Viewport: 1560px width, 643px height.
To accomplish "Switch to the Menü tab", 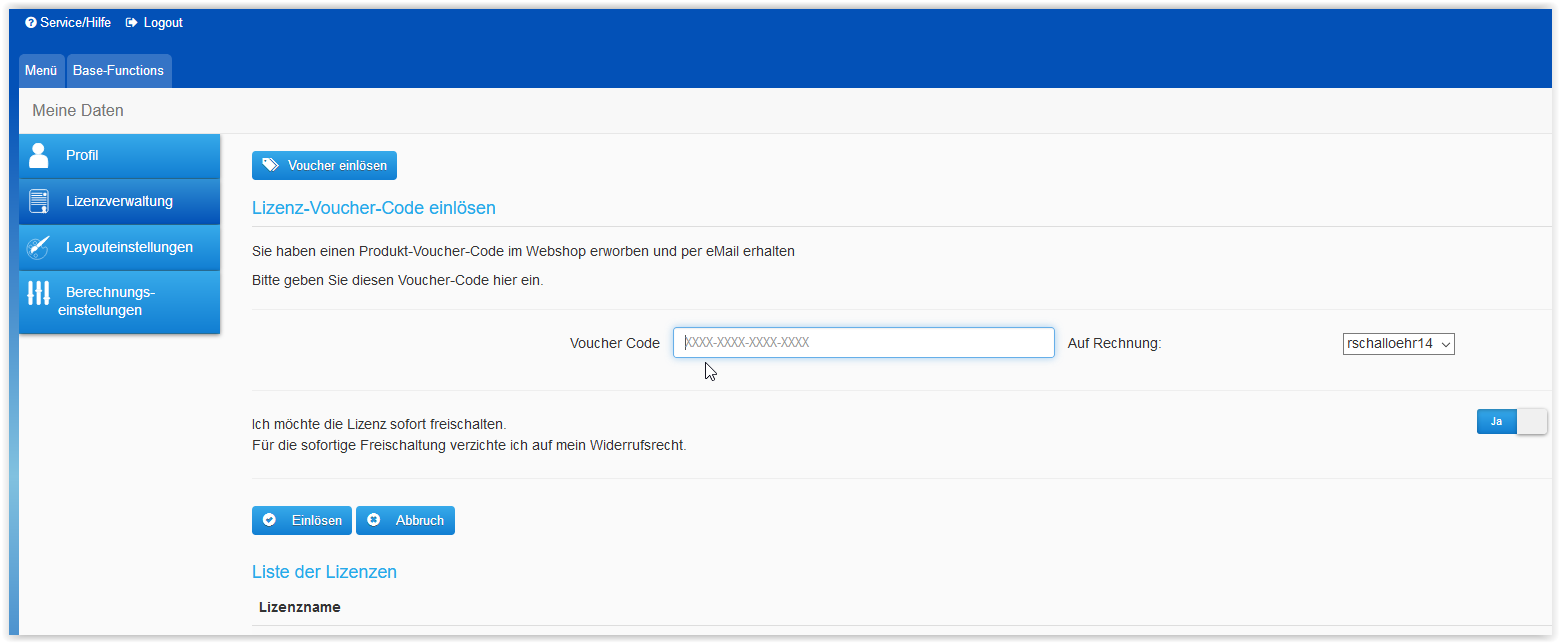I will 41,71.
